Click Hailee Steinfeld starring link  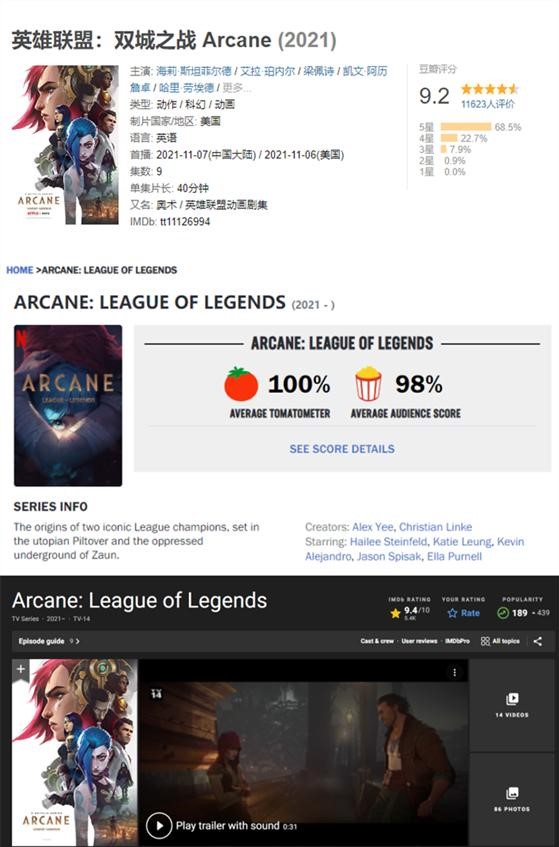coord(388,542)
